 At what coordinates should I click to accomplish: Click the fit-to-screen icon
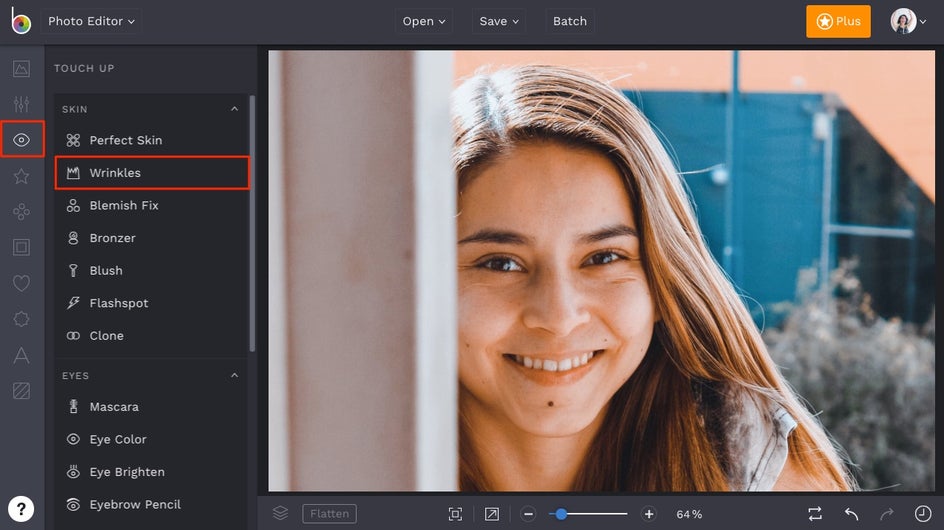(x=455, y=514)
